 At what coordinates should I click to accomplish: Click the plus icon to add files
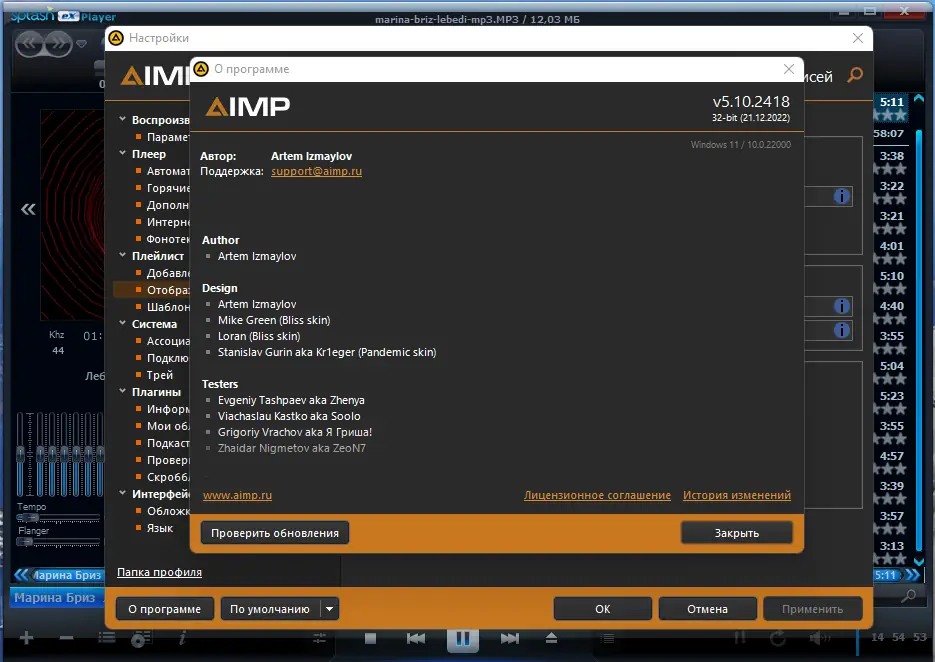[x=24, y=638]
